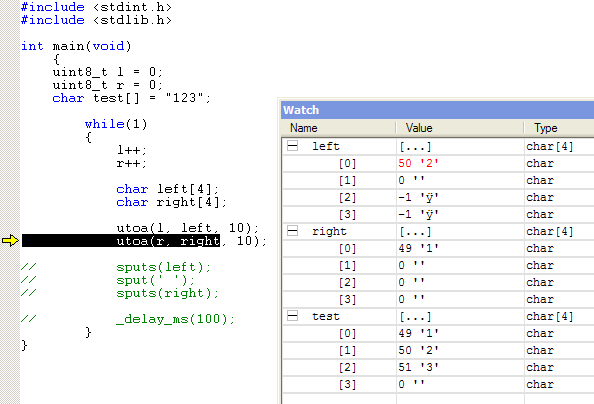This screenshot has width=594, height=404.
Task: Click the yellow current-line debug arrow
Action: [x=10, y=240]
